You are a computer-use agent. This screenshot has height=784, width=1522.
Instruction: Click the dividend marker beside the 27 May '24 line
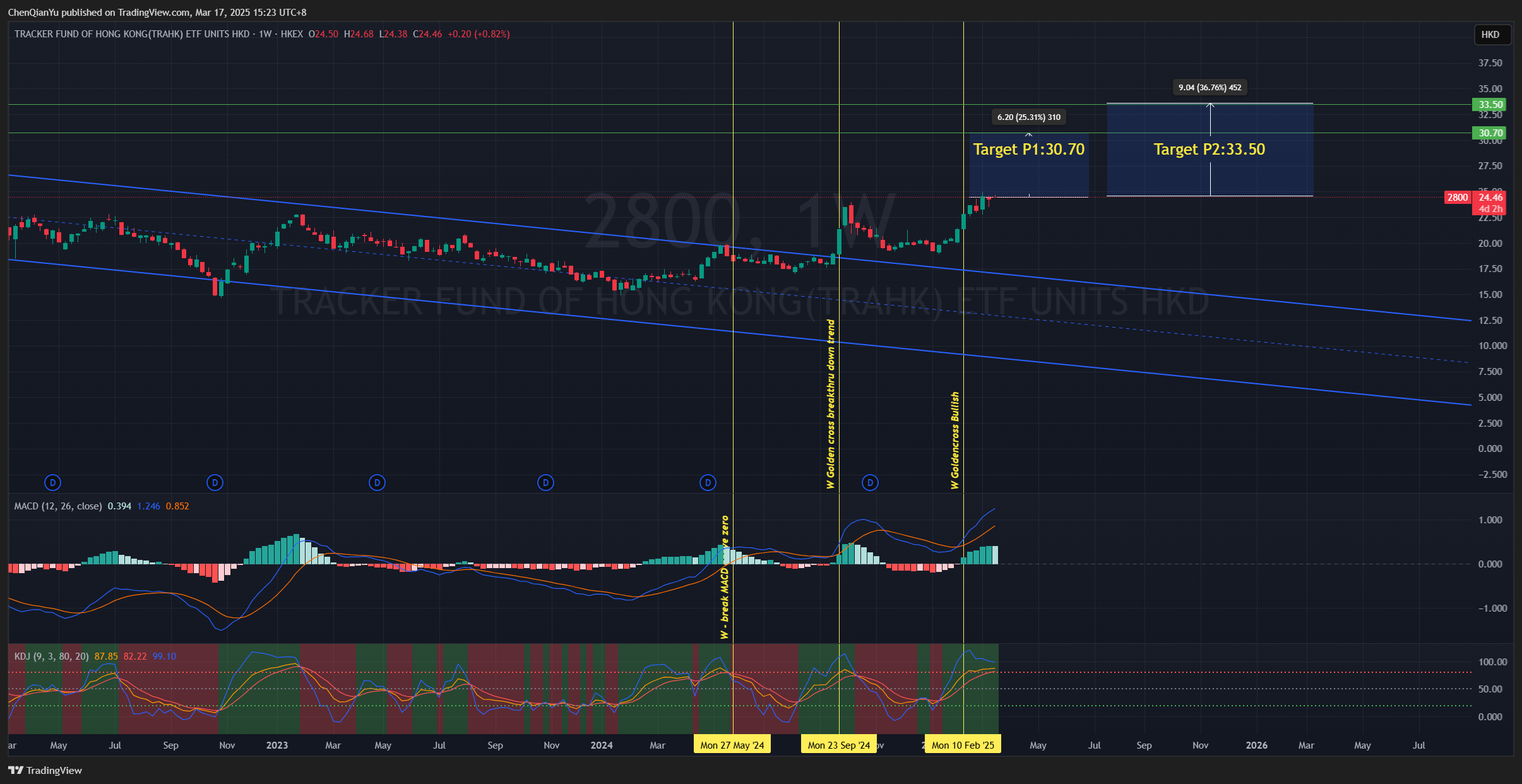click(x=708, y=483)
